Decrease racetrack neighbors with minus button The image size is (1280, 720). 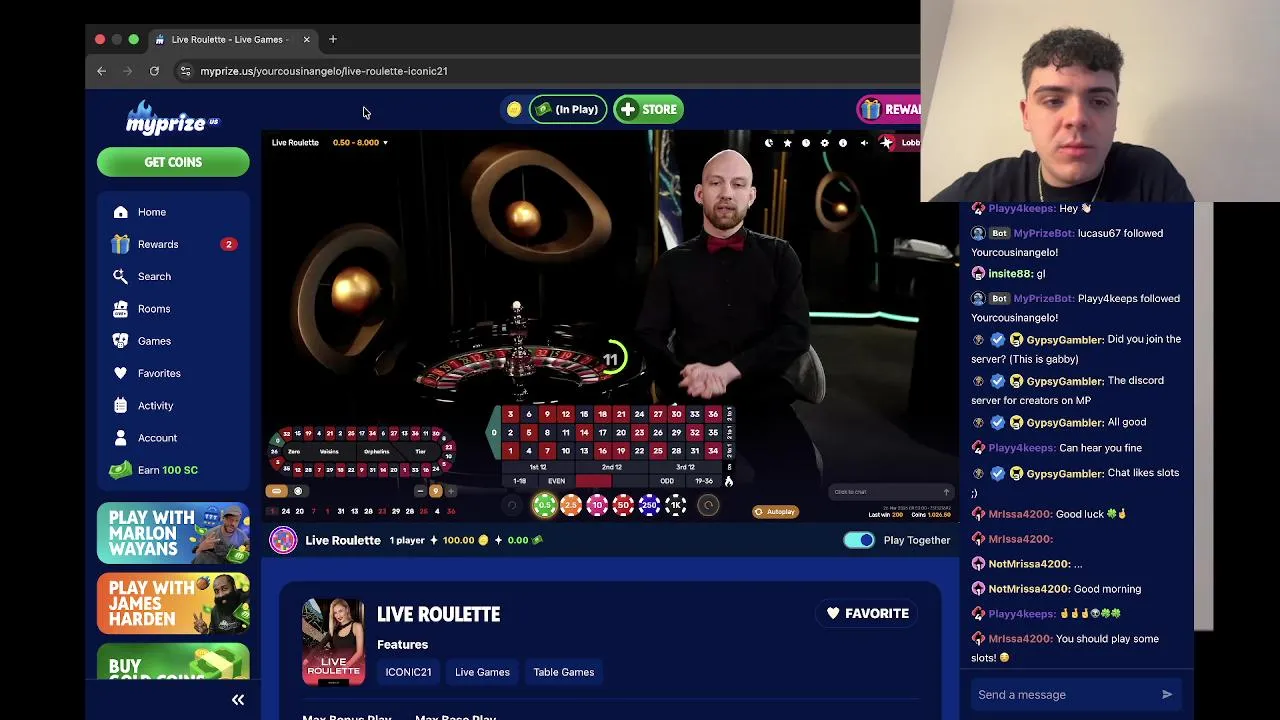[x=420, y=491]
